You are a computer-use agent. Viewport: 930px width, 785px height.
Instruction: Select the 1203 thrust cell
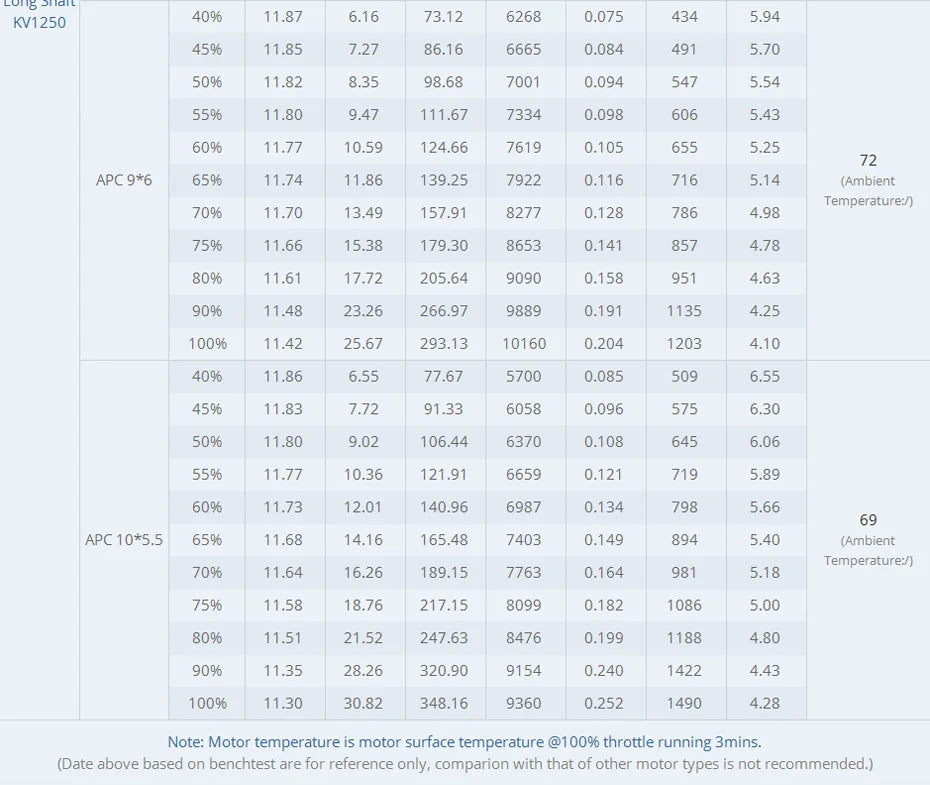click(684, 344)
